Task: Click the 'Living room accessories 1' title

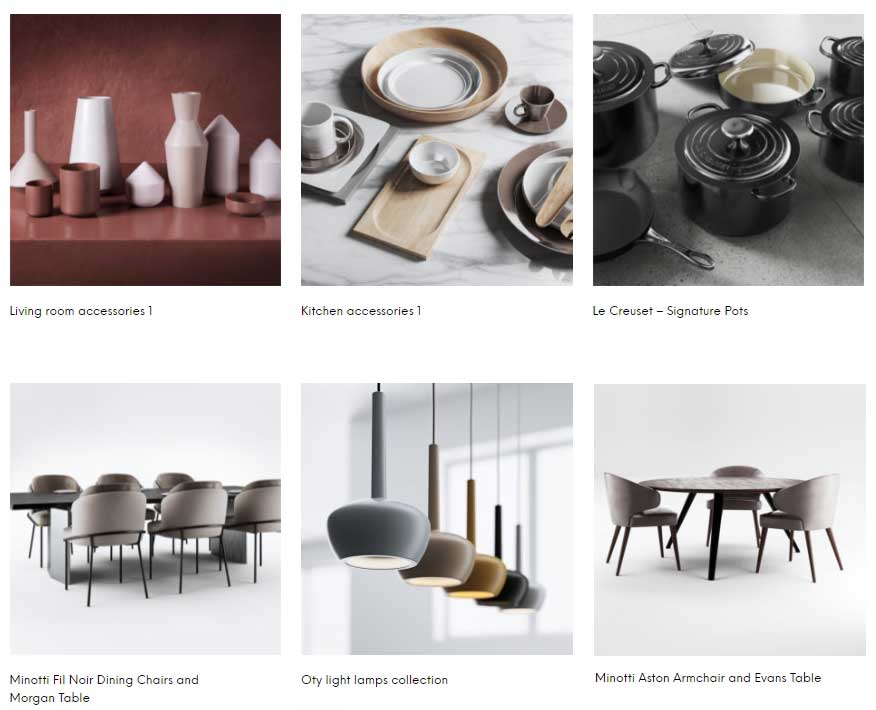Action: (81, 311)
